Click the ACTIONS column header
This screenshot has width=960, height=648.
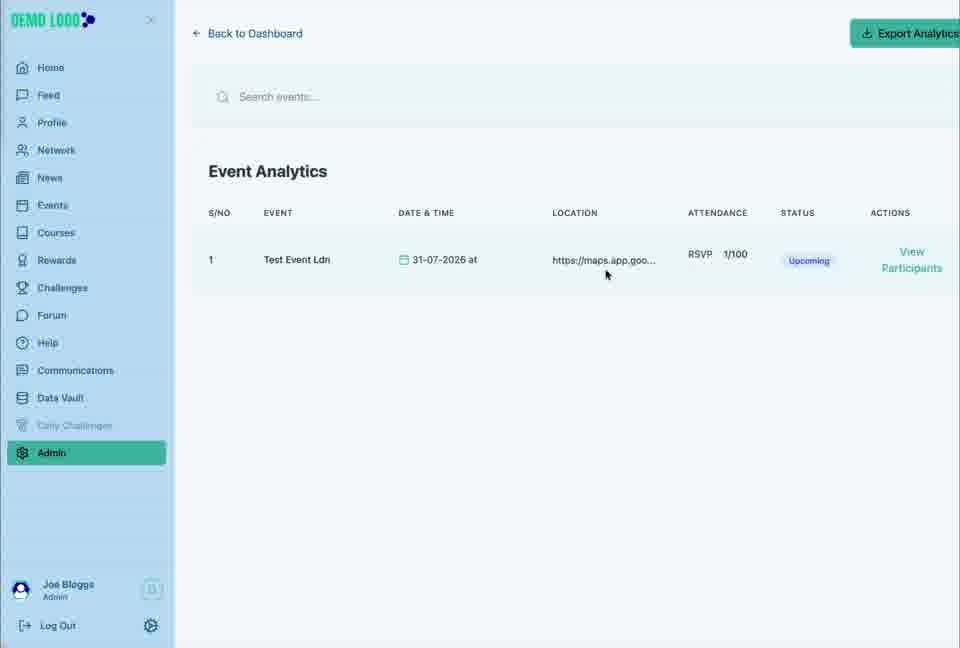pyautogui.click(x=890, y=213)
